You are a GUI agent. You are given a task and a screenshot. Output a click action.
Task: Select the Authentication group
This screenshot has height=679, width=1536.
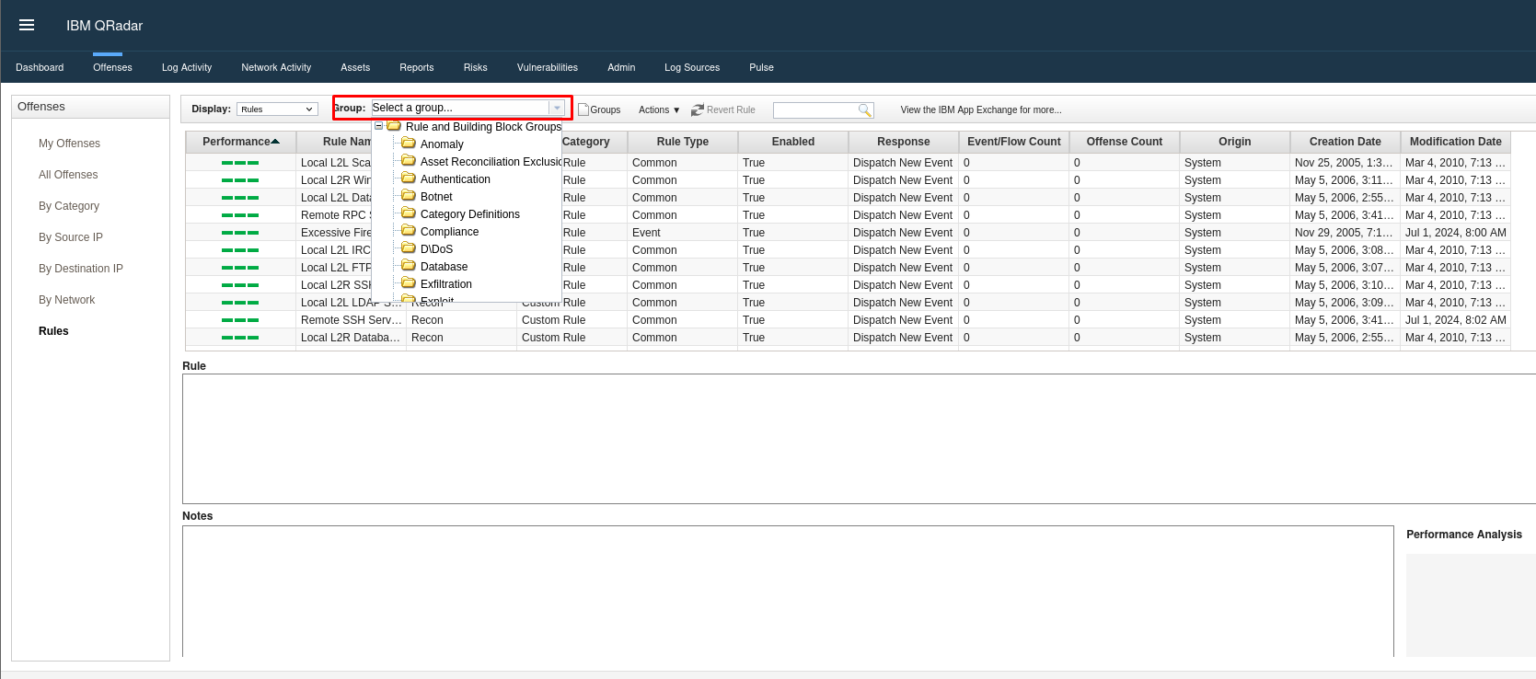point(455,180)
